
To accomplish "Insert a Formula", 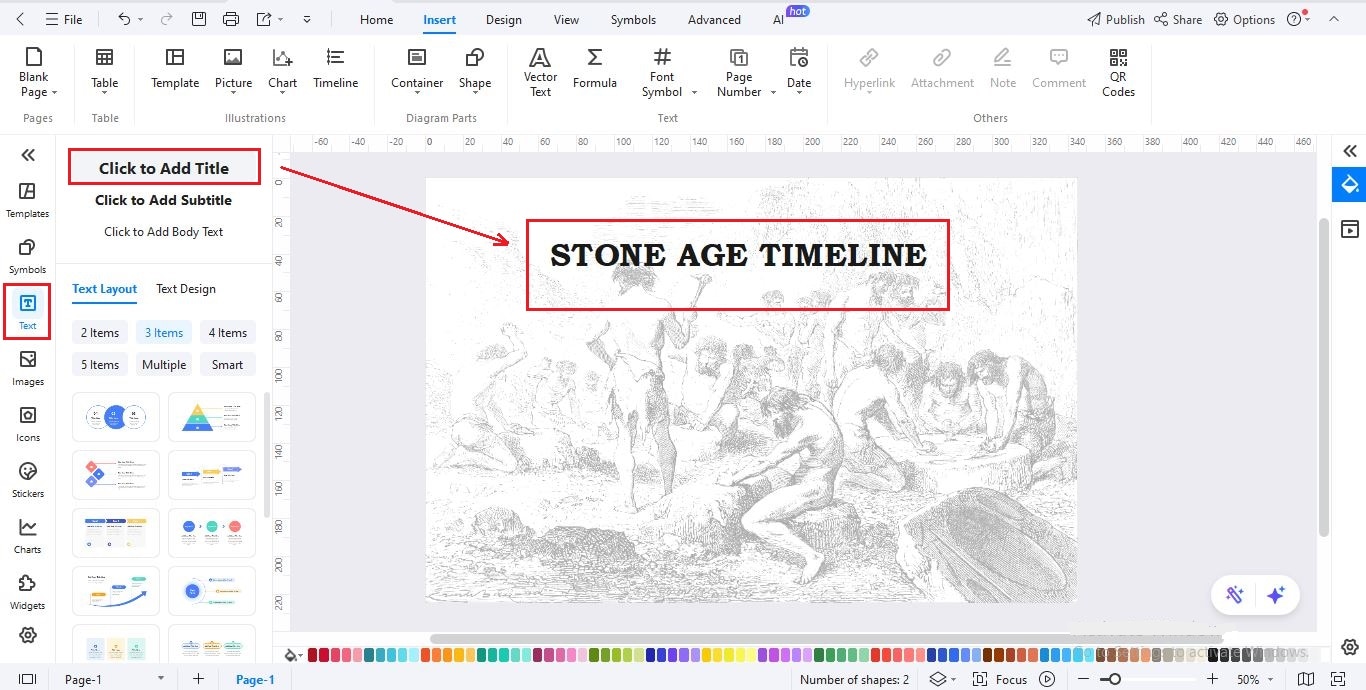I will [595, 70].
